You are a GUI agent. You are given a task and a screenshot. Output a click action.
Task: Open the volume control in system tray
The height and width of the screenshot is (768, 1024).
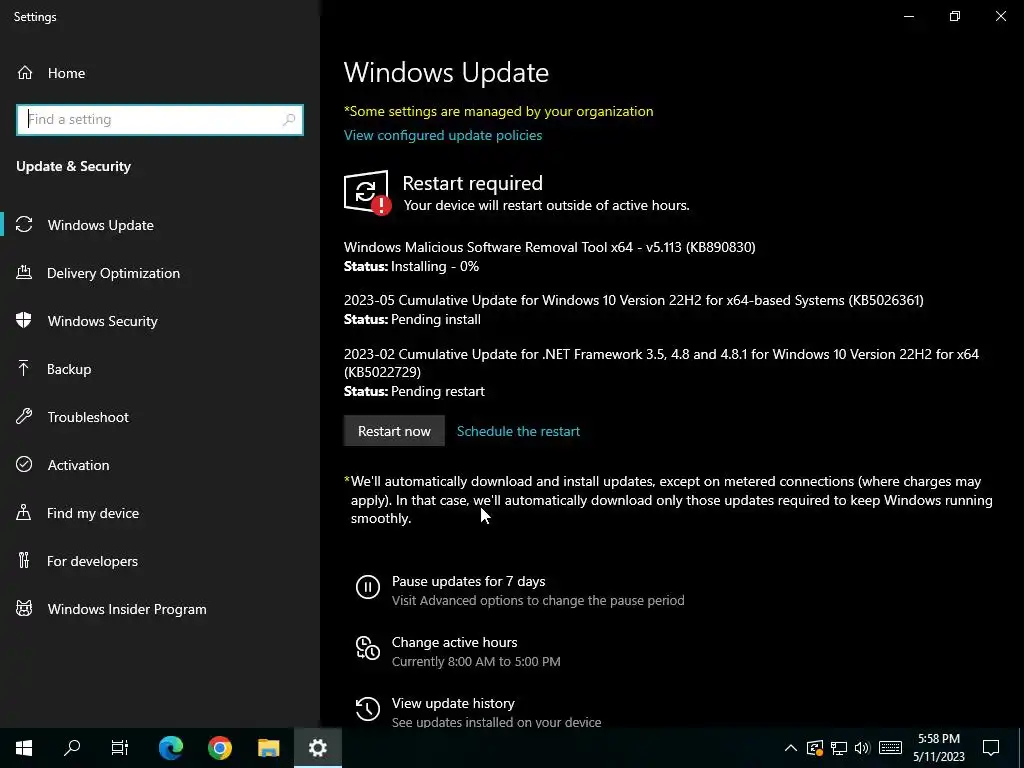coord(862,748)
